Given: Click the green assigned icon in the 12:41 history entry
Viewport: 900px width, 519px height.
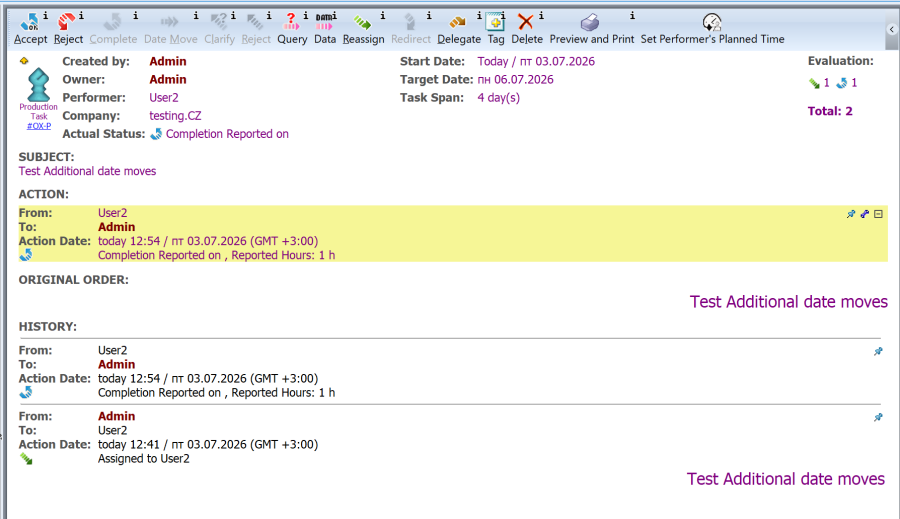Looking at the screenshot, I should coord(26,459).
